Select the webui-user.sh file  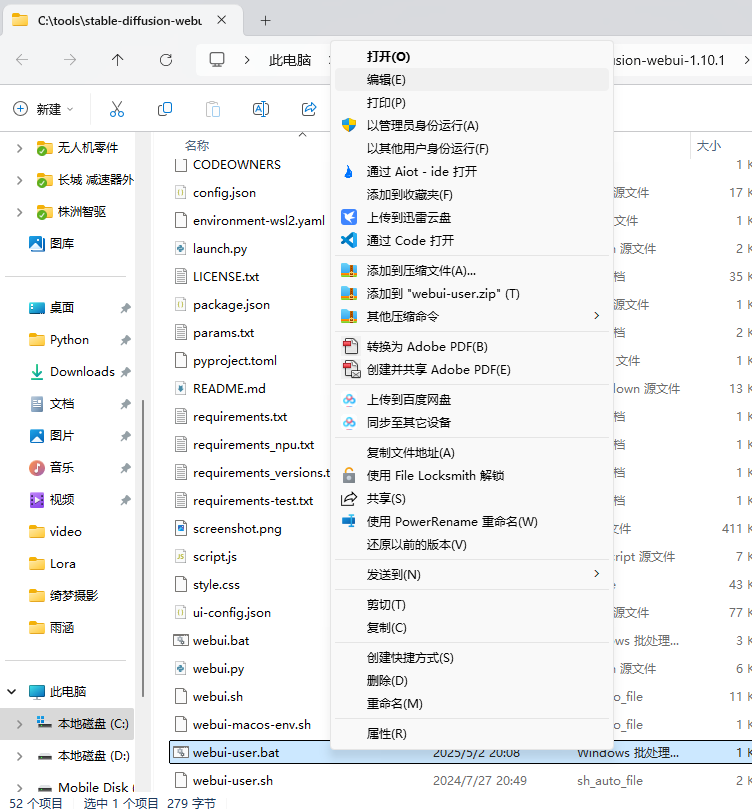(x=233, y=781)
